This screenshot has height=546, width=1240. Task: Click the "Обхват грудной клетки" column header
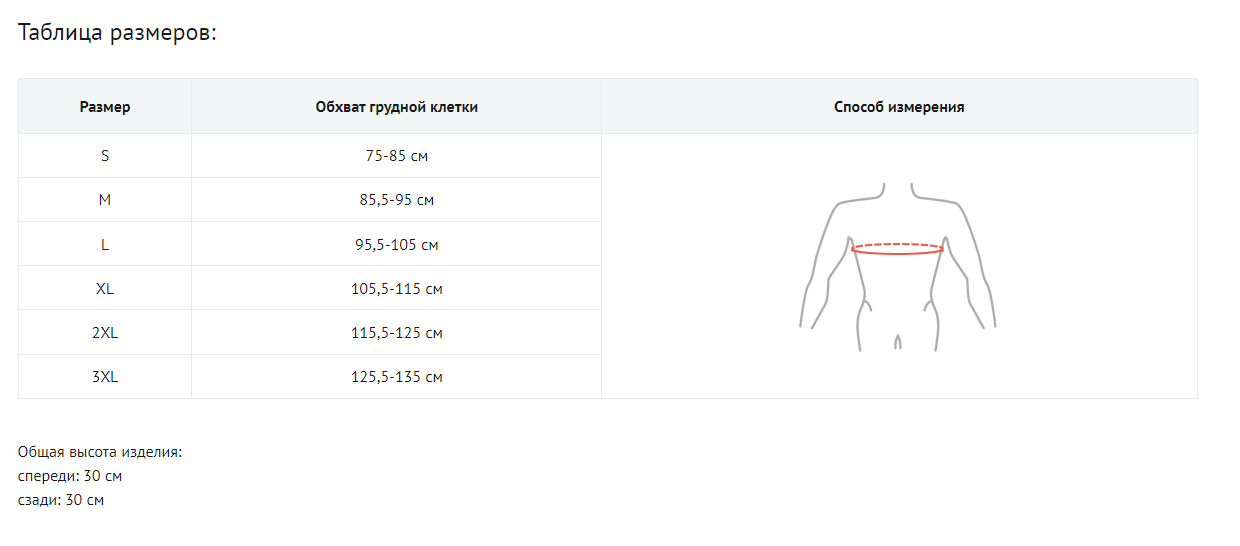click(396, 107)
